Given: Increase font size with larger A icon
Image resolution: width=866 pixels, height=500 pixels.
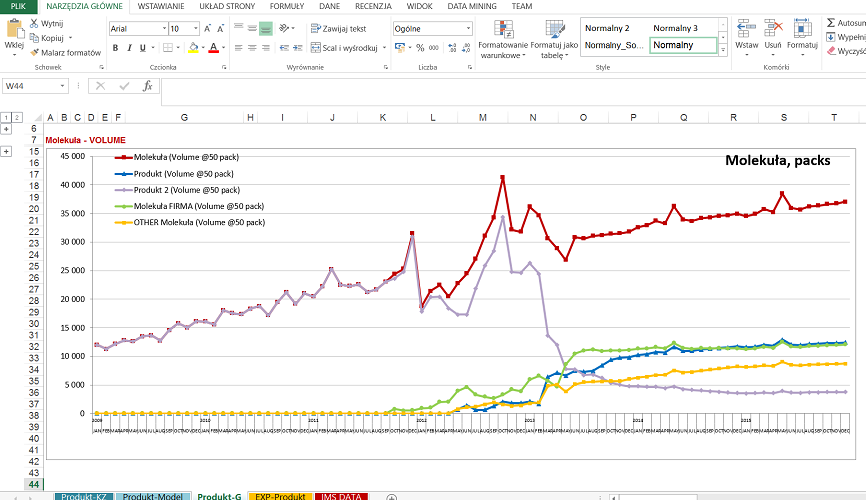Looking at the screenshot, I should pos(207,29).
